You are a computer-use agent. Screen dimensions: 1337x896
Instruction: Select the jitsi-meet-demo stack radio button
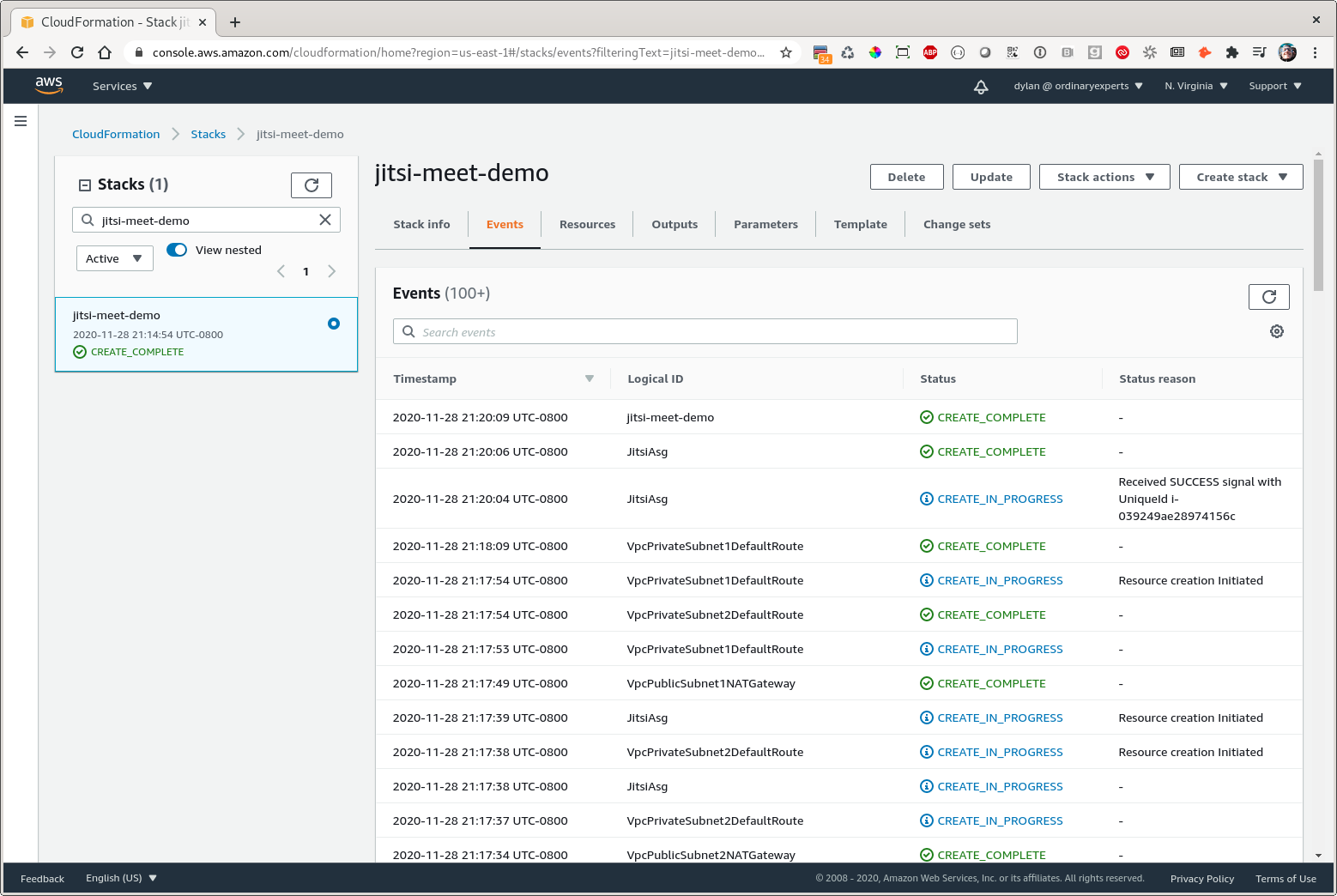tap(334, 324)
